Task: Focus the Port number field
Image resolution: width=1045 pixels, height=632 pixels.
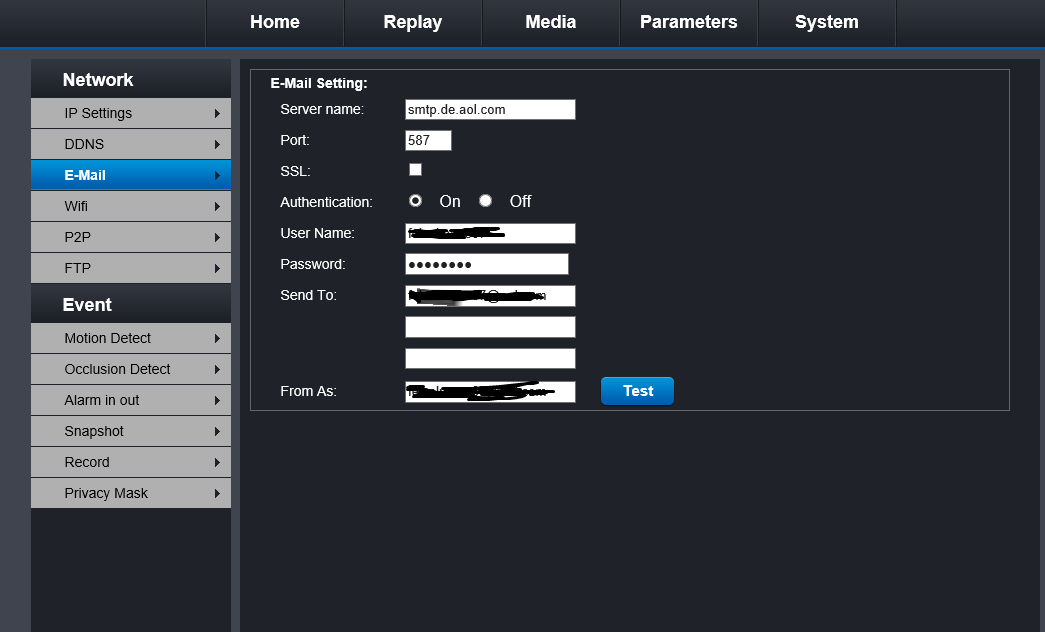Action: tap(428, 141)
